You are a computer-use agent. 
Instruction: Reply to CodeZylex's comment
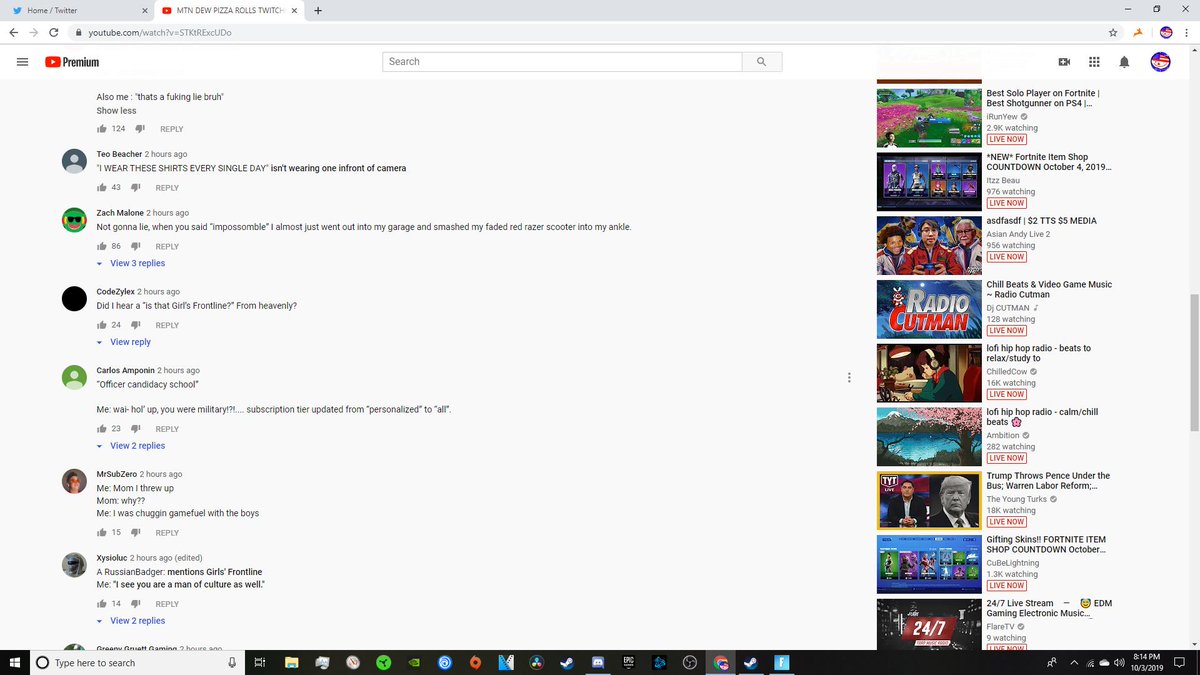click(x=167, y=326)
